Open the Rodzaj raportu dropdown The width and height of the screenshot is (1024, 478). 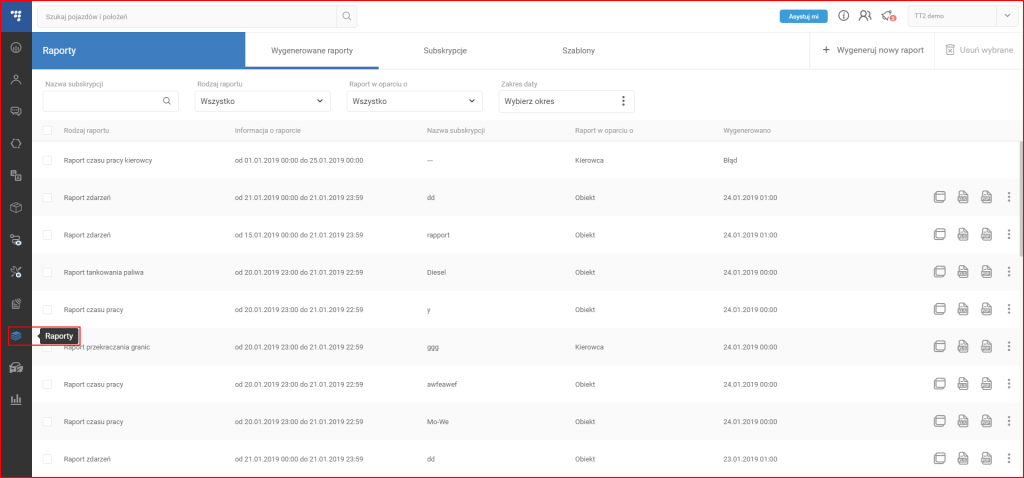click(x=263, y=101)
